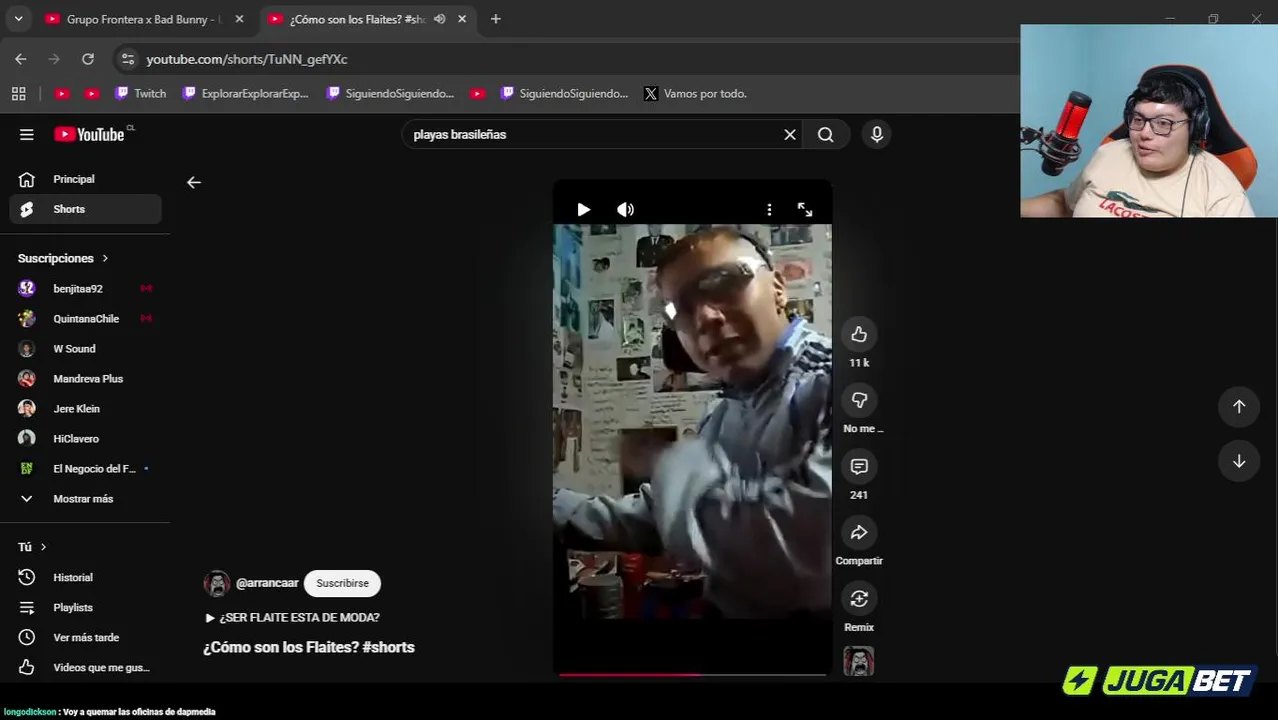Image resolution: width=1278 pixels, height=720 pixels.
Task: Open browser apps grid in bookmarks bar
Action: pyautogui.click(x=18, y=93)
